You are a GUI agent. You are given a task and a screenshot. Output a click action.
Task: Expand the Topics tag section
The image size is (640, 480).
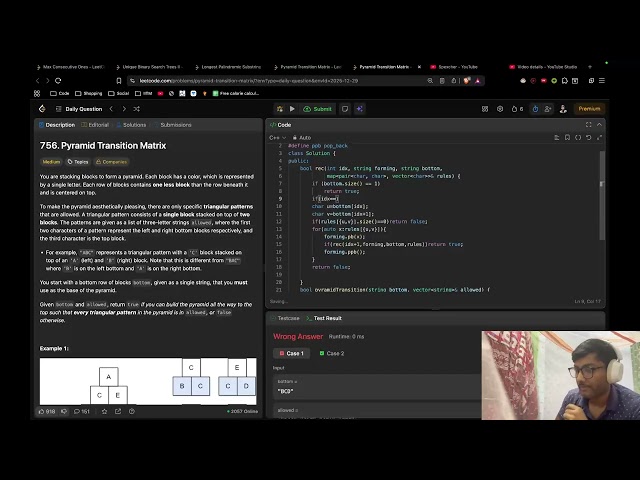[79, 161]
